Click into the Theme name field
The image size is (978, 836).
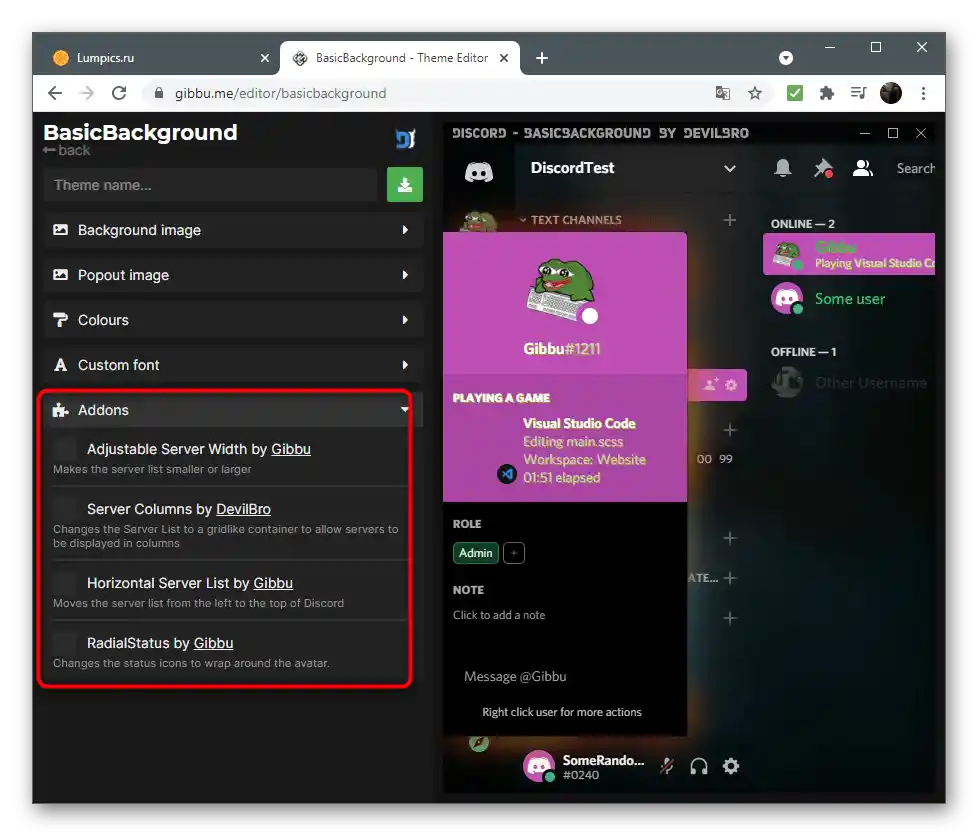[x=210, y=185]
